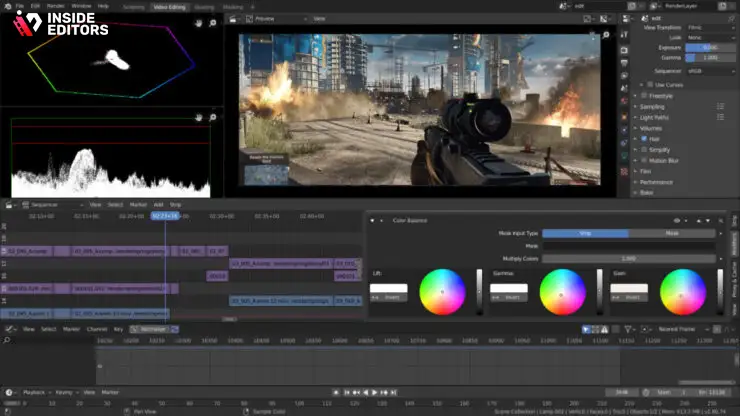Open the Sequencer color space dropdown

[710, 71]
